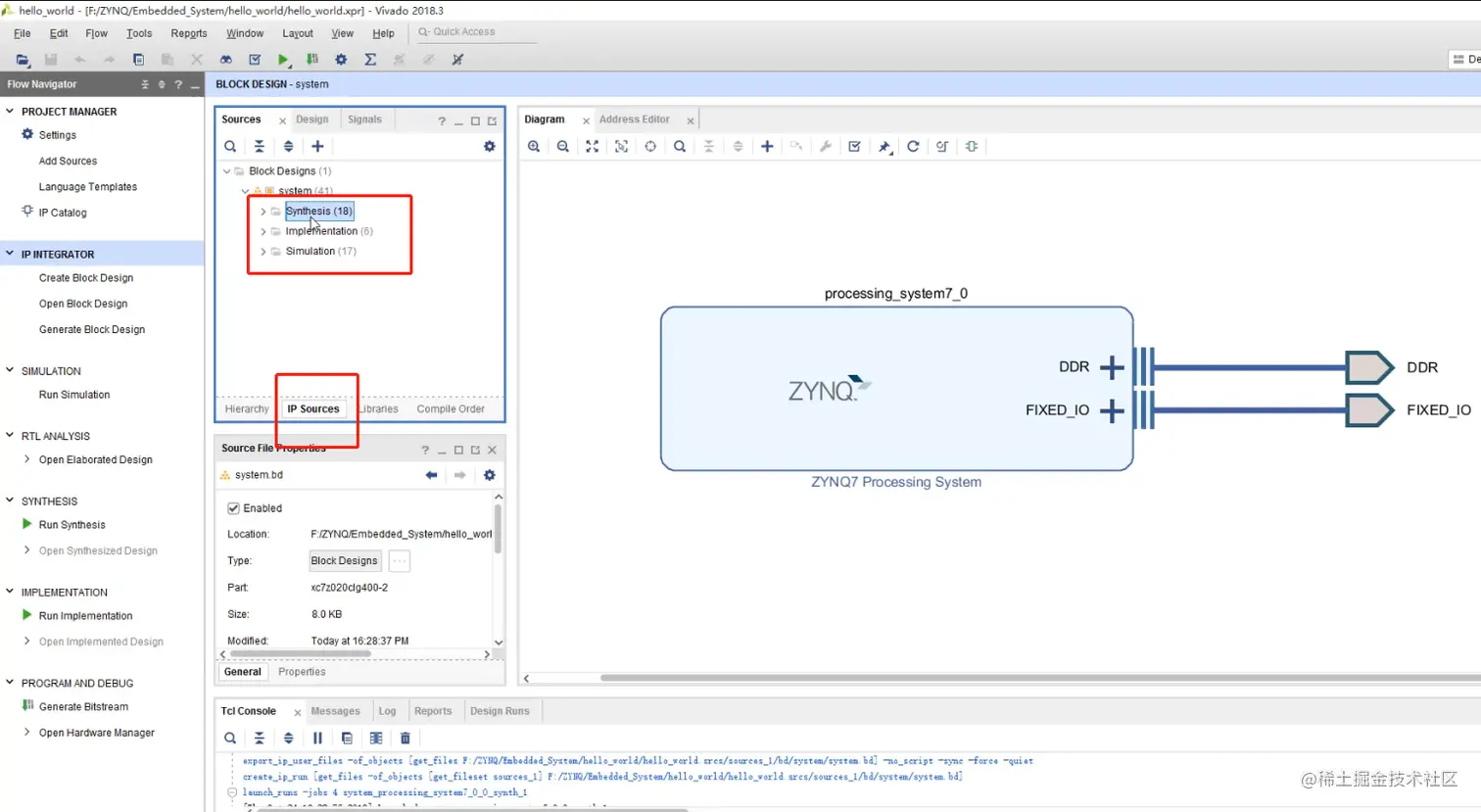This screenshot has width=1481, height=812.
Task: Click the green Run button in toolbar
Action: tap(283, 60)
